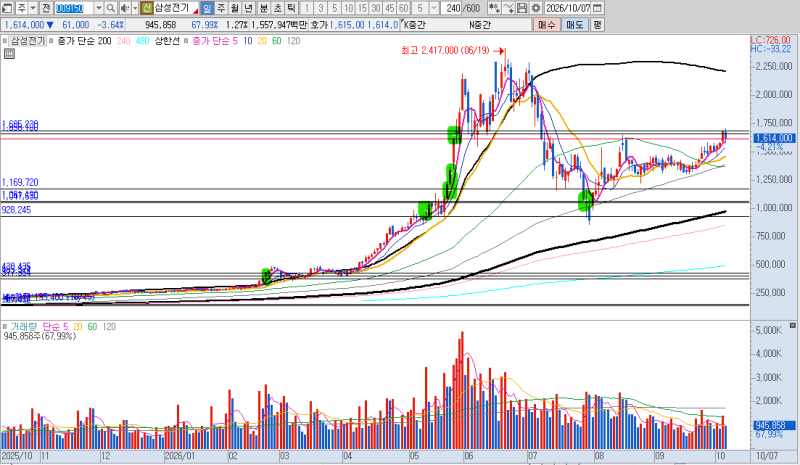Choose the 1 interval button
The width and height of the screenshot is (800, 465).
coord(307,8)
